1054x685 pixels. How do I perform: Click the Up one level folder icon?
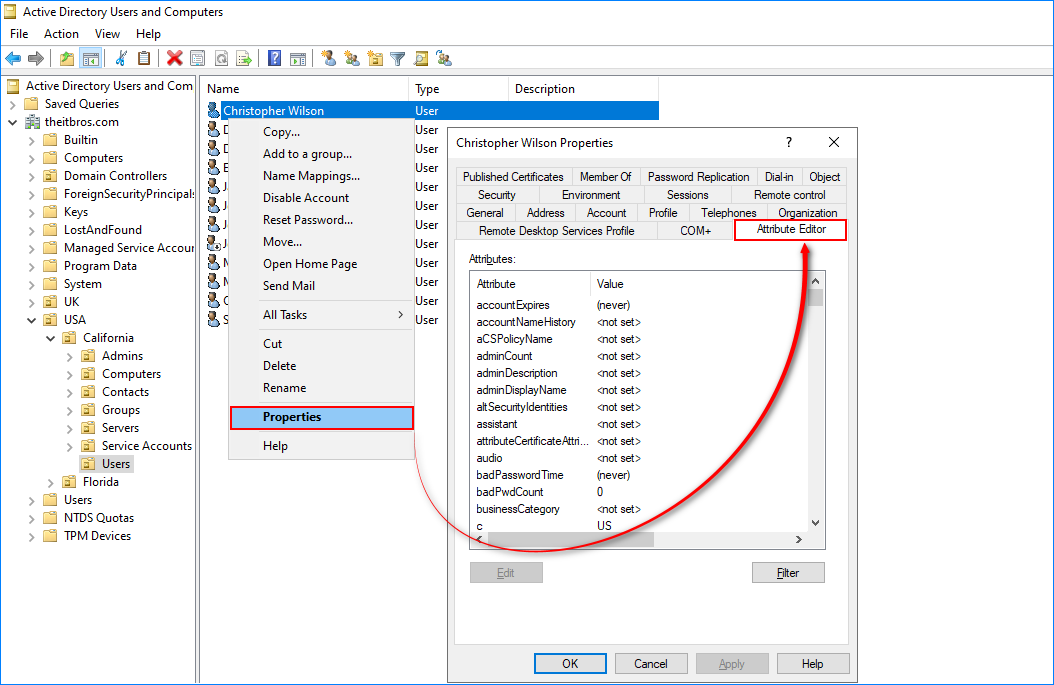67,58
